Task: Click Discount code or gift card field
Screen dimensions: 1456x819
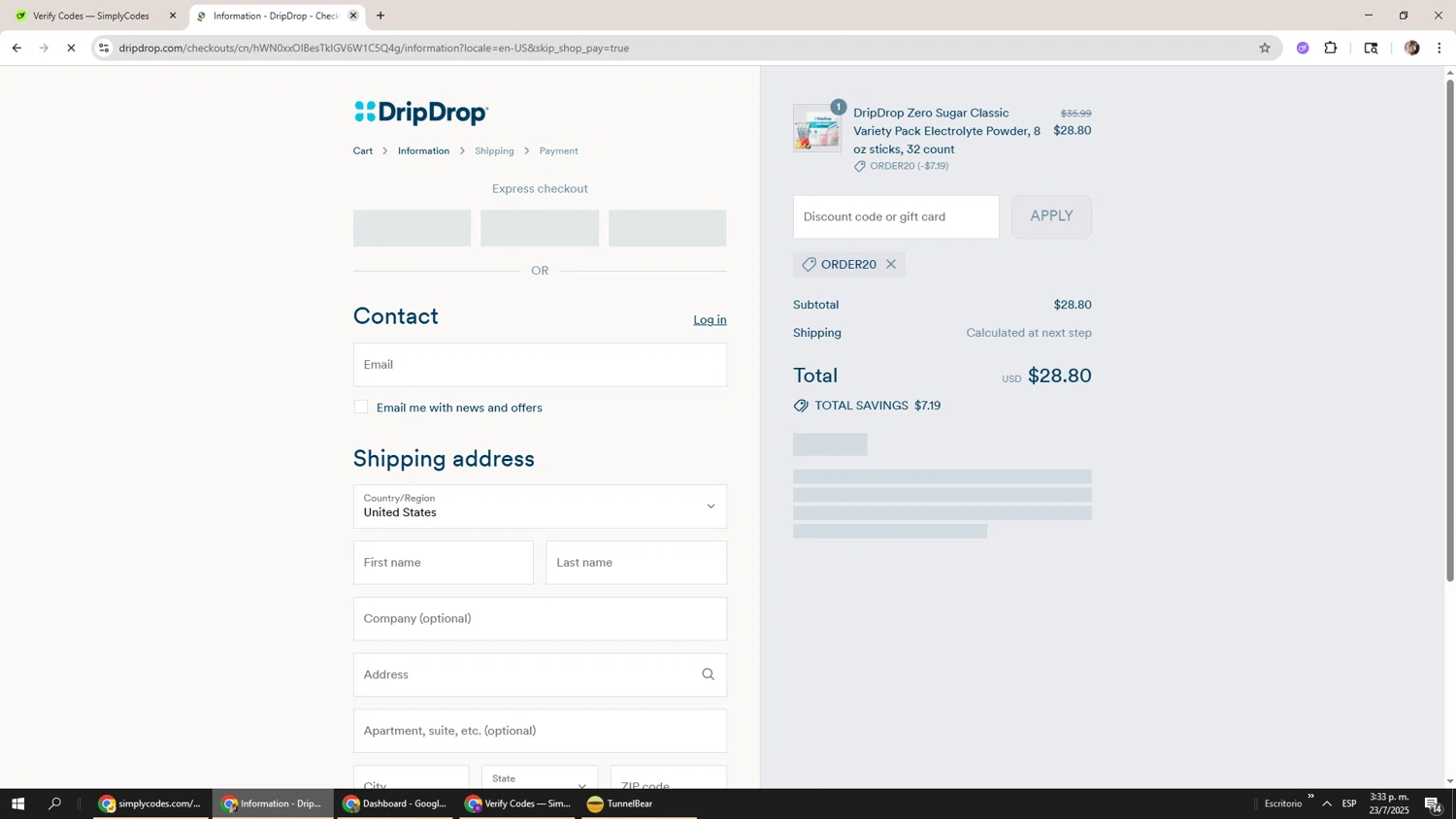Action: [896, 216]
